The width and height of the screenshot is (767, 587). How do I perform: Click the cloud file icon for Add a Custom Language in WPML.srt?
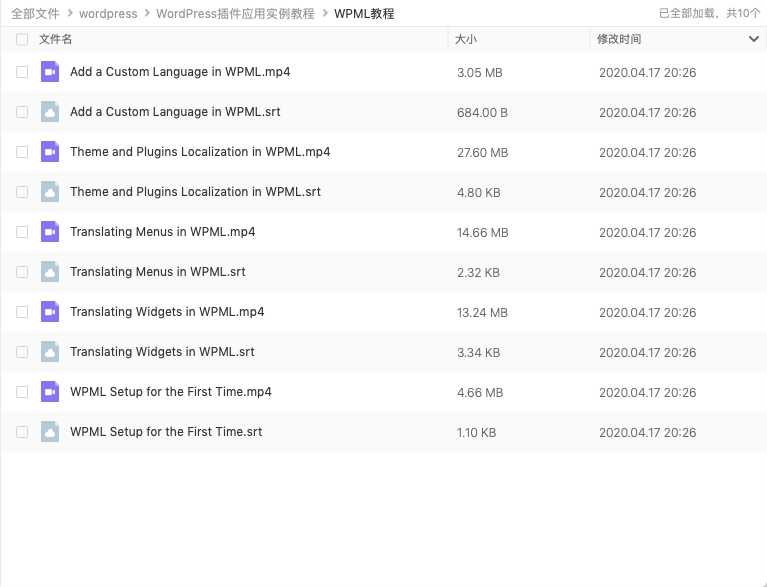(x=50, y=112)
